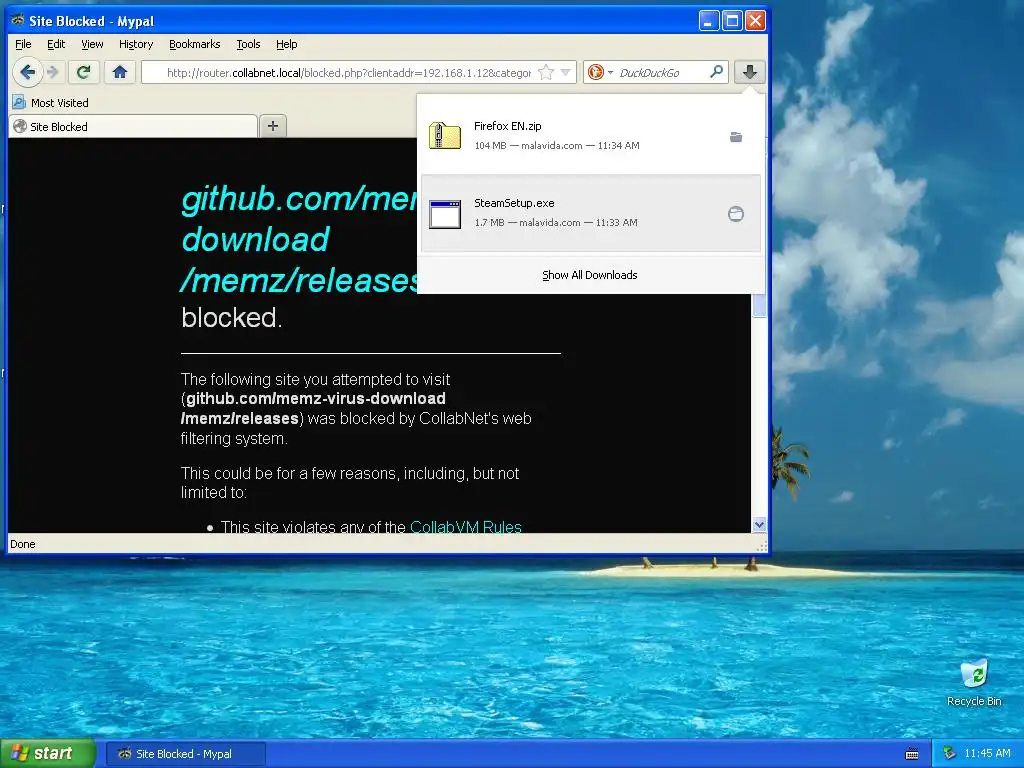Viewport: 1024px width, 768px height.
Task: Open the Most Visited bookmarks folder
Action: click(51, 103)
